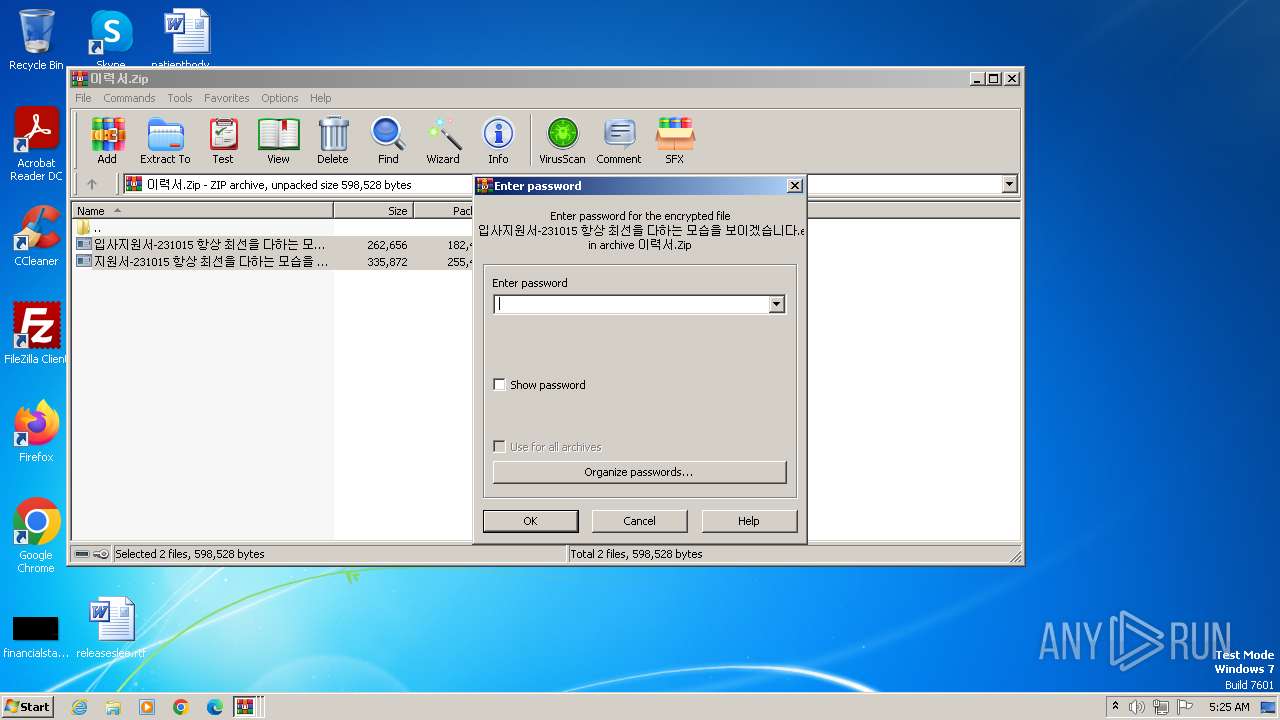Click the Info toolbar icon
Image resolution: width=1280 pixels, height=720 pixels.
click(498, 140)
